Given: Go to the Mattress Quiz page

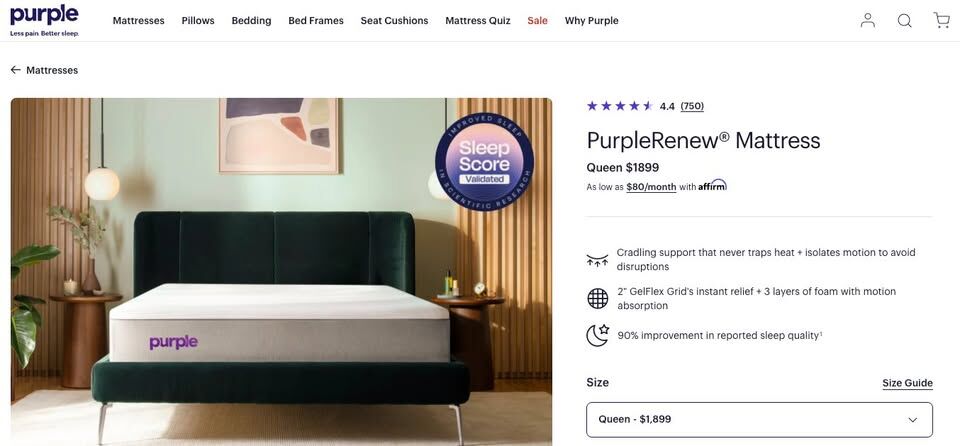Looking at the screenshot, I should point(478,20).
